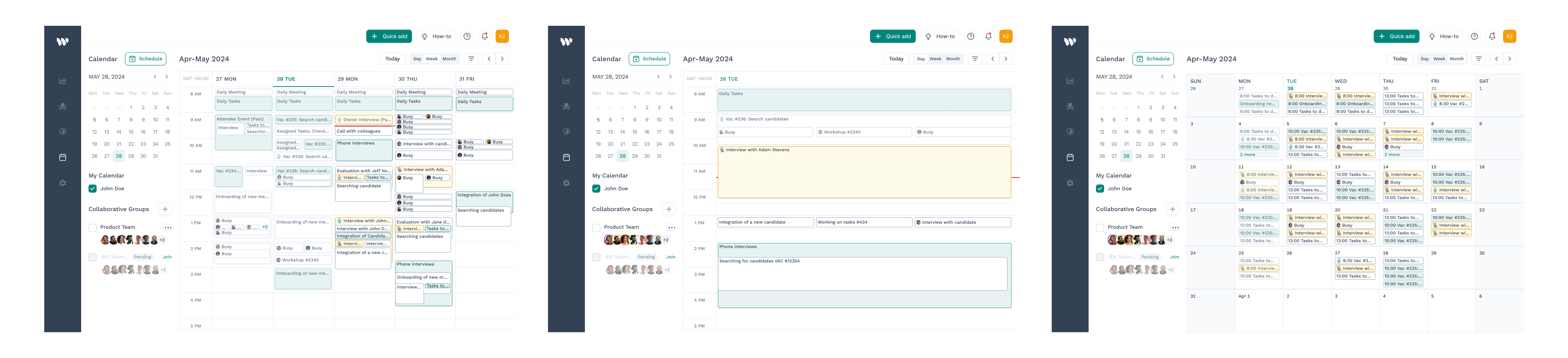Open help question mark in week view window
This screenshot has width=1568, height=358.
point(467,36)
